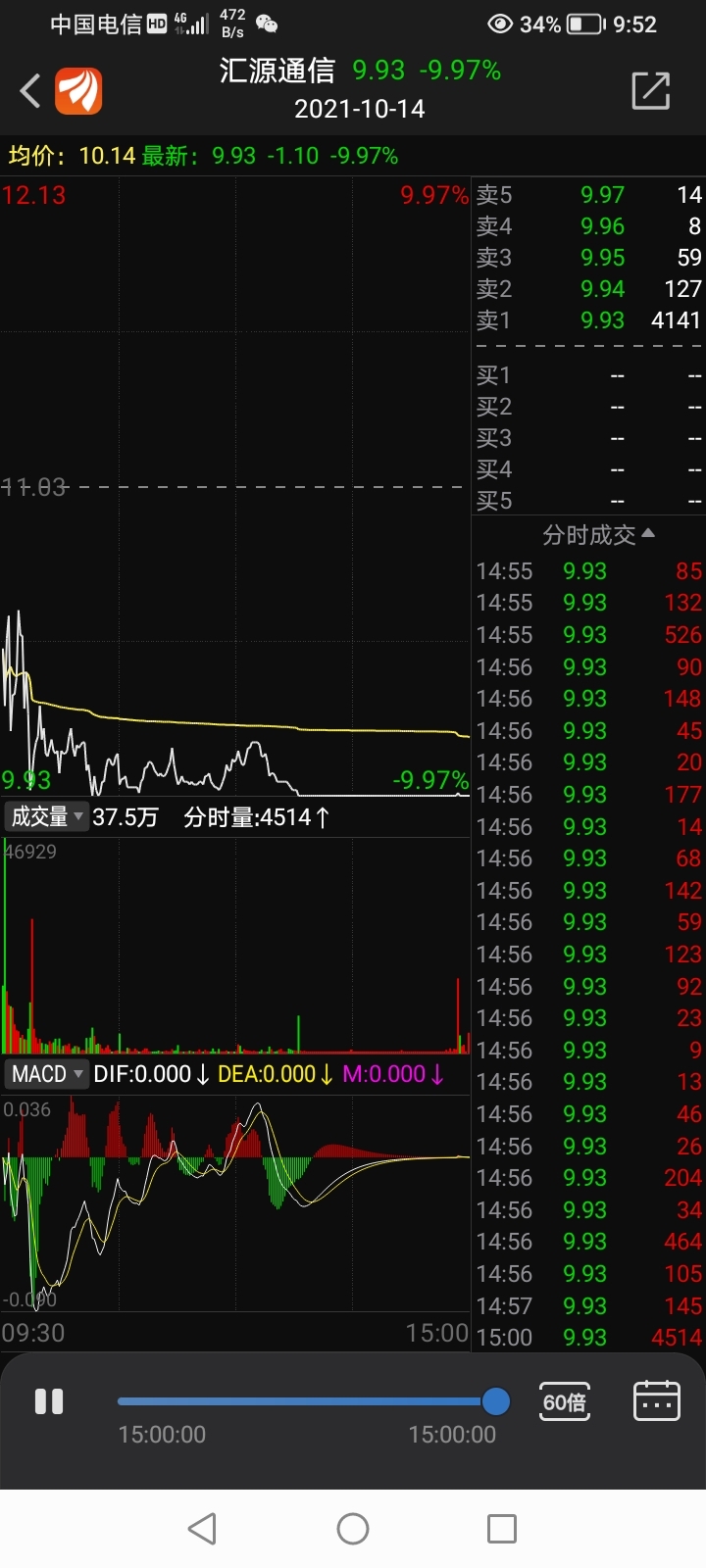Tap the 12.13 upper price label
This screenshot has width=706, height=1568.
(x=34, y=195)
